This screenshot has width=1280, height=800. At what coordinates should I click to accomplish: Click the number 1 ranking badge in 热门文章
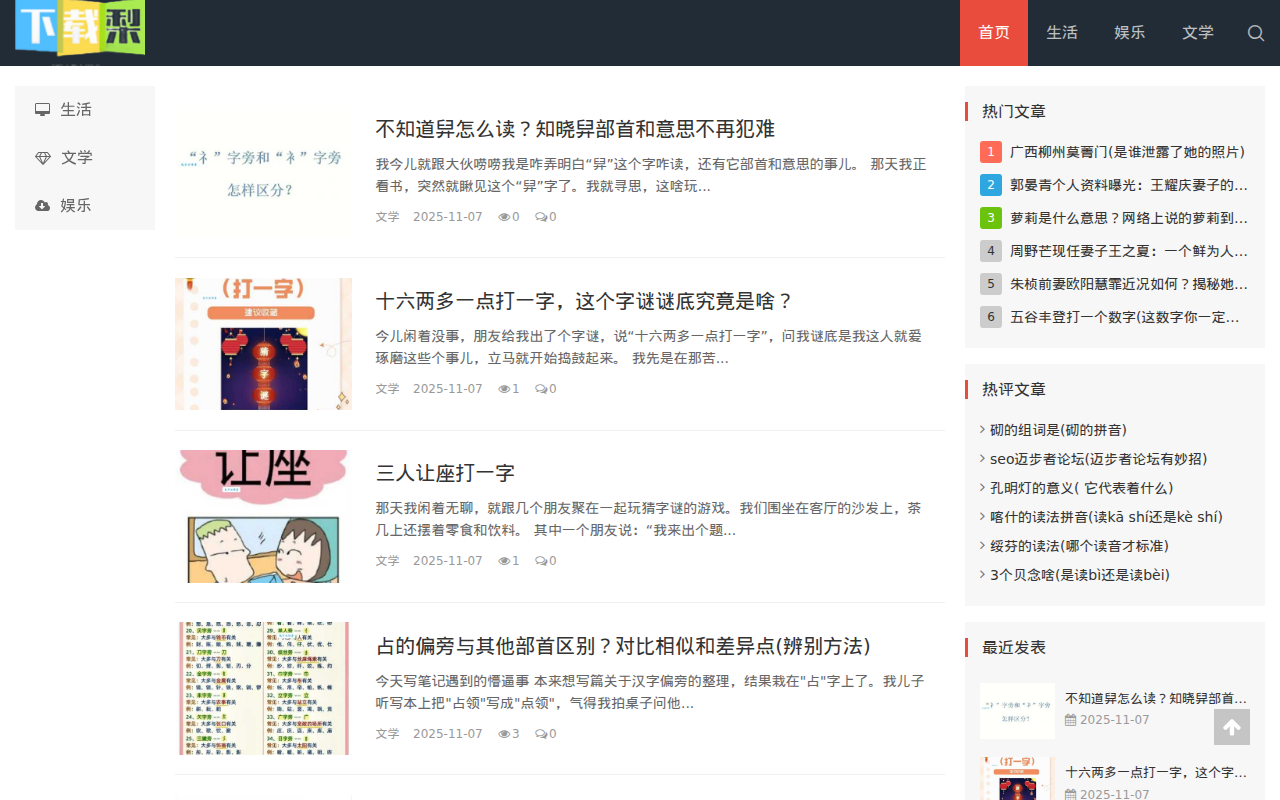point(990,151)
